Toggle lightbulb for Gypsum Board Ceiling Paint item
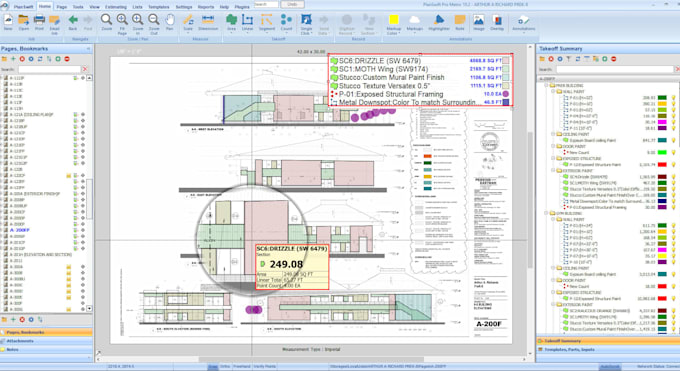 pos(673,141)
